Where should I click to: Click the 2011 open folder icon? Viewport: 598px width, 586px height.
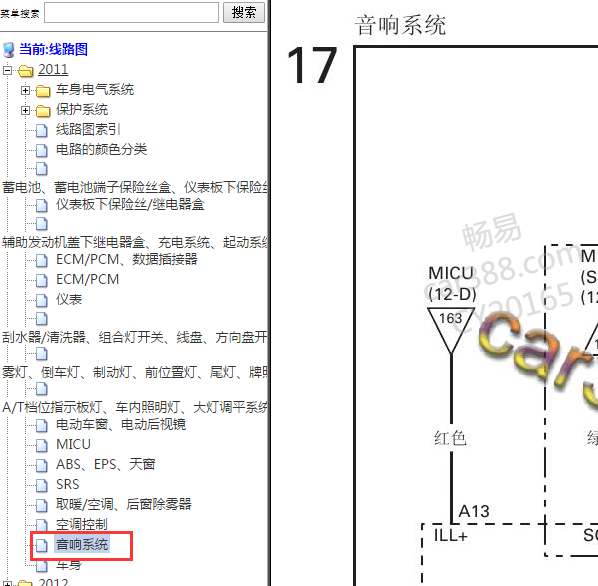pos(26,71)
